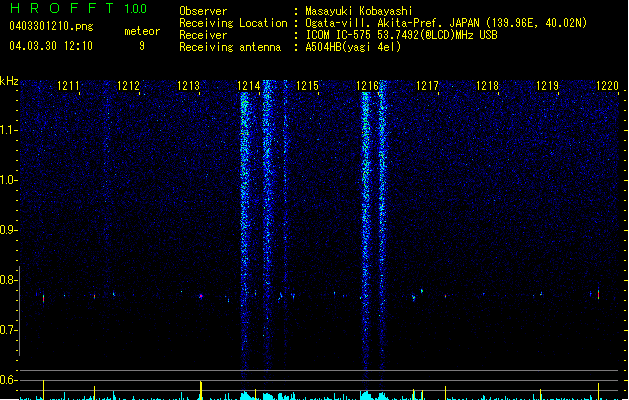Click the 'Observer' field label
Viewport: 629px width, 400px height.
[x=203, y=11]
